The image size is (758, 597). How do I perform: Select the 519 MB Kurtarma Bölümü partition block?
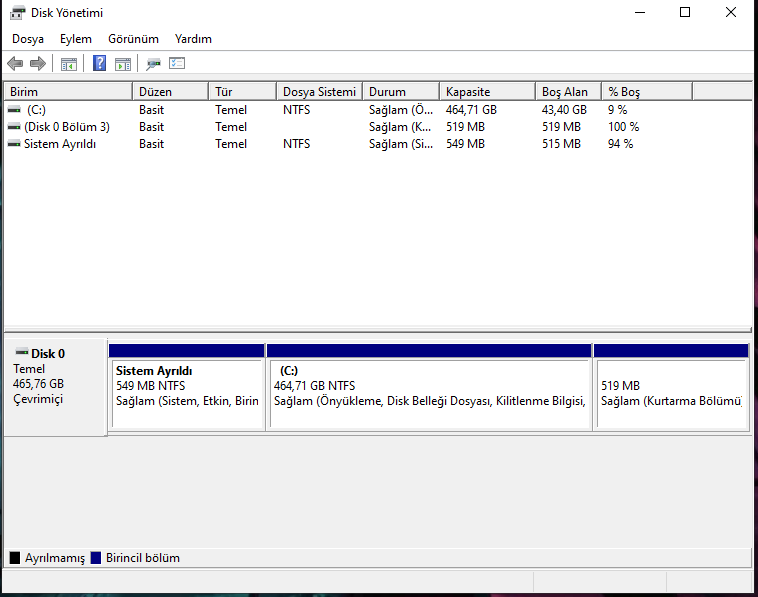click(x=671, y=386)
